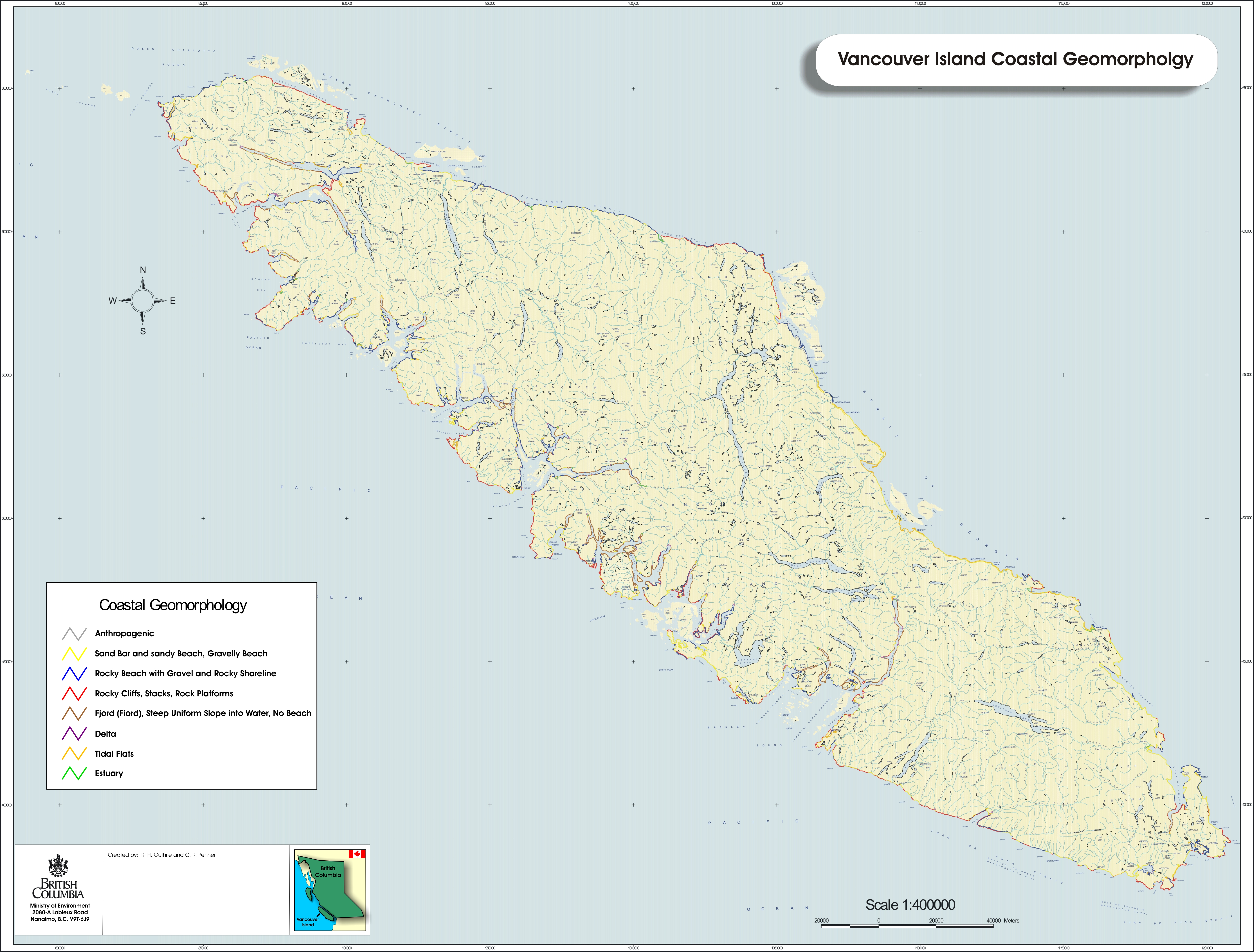Image resolution: width=1254 pixels, height=952 pixels.
Task: Click the 'N' letter on the compass
Action: 143,270
